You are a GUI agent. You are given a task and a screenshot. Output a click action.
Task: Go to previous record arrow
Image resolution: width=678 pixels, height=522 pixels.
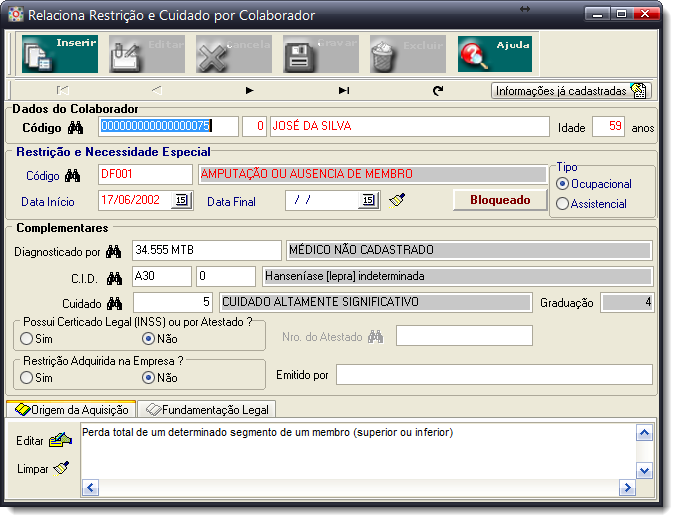coord(157,90)
